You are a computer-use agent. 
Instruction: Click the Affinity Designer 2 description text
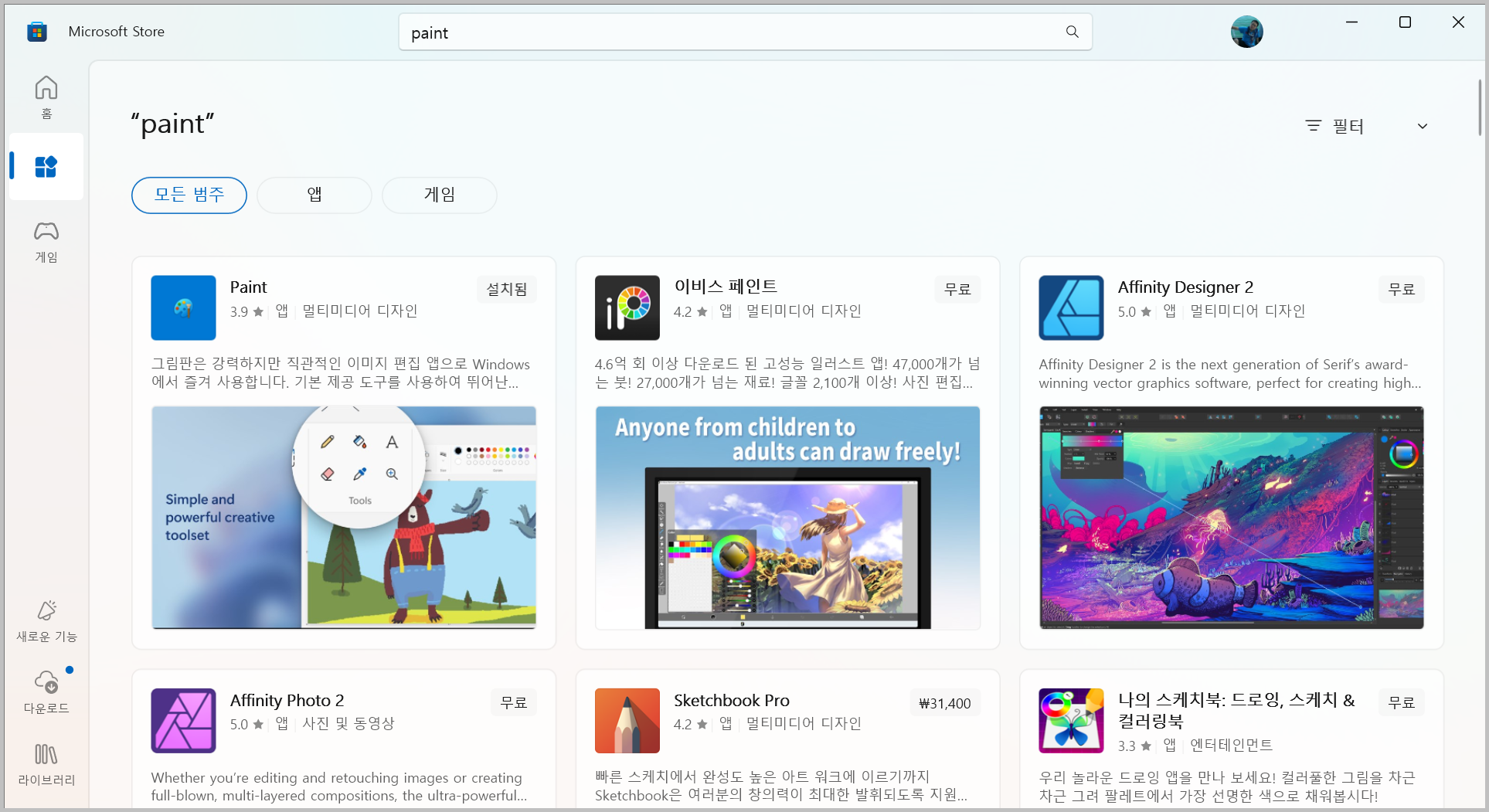coord(1229,374)
